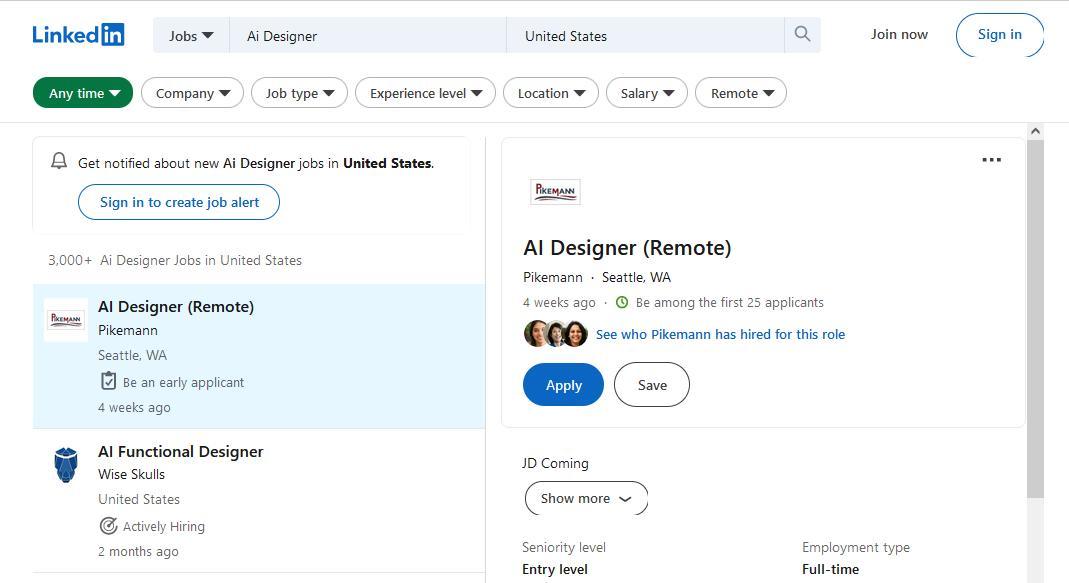The image size is (1069, 583).
Task: Click the 'Full-time' employment type value
Action: click(830, 569)
